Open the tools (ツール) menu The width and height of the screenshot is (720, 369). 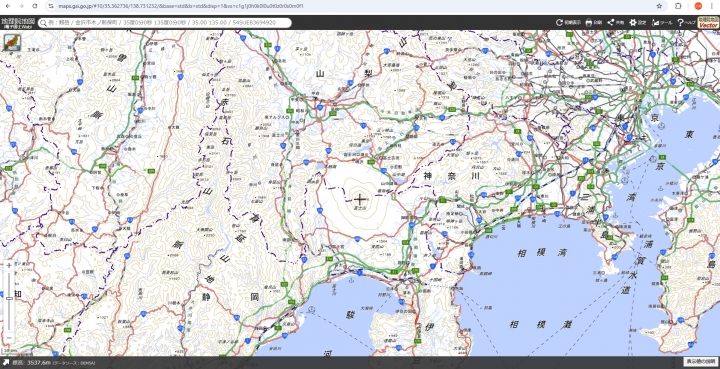tap(662, 22)
